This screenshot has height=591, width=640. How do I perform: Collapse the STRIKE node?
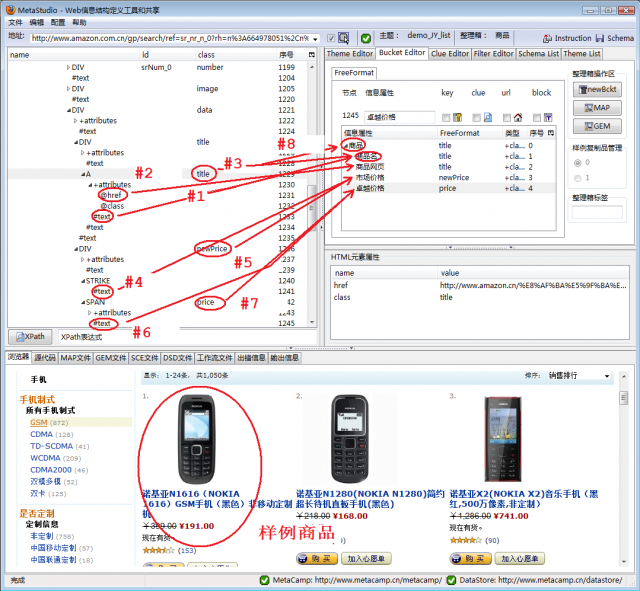point(83,281)
